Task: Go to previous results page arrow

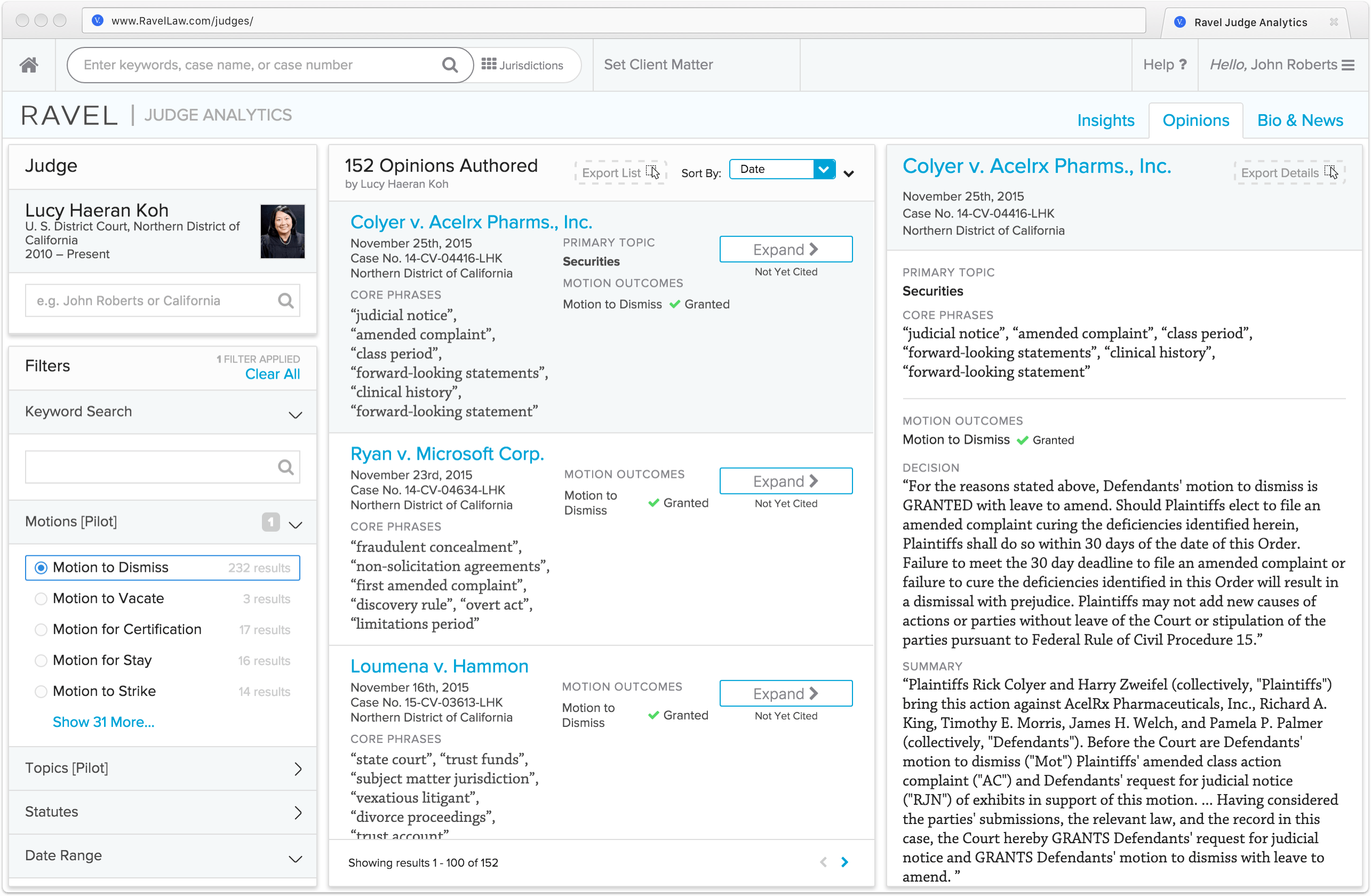Action: (824, 862)
